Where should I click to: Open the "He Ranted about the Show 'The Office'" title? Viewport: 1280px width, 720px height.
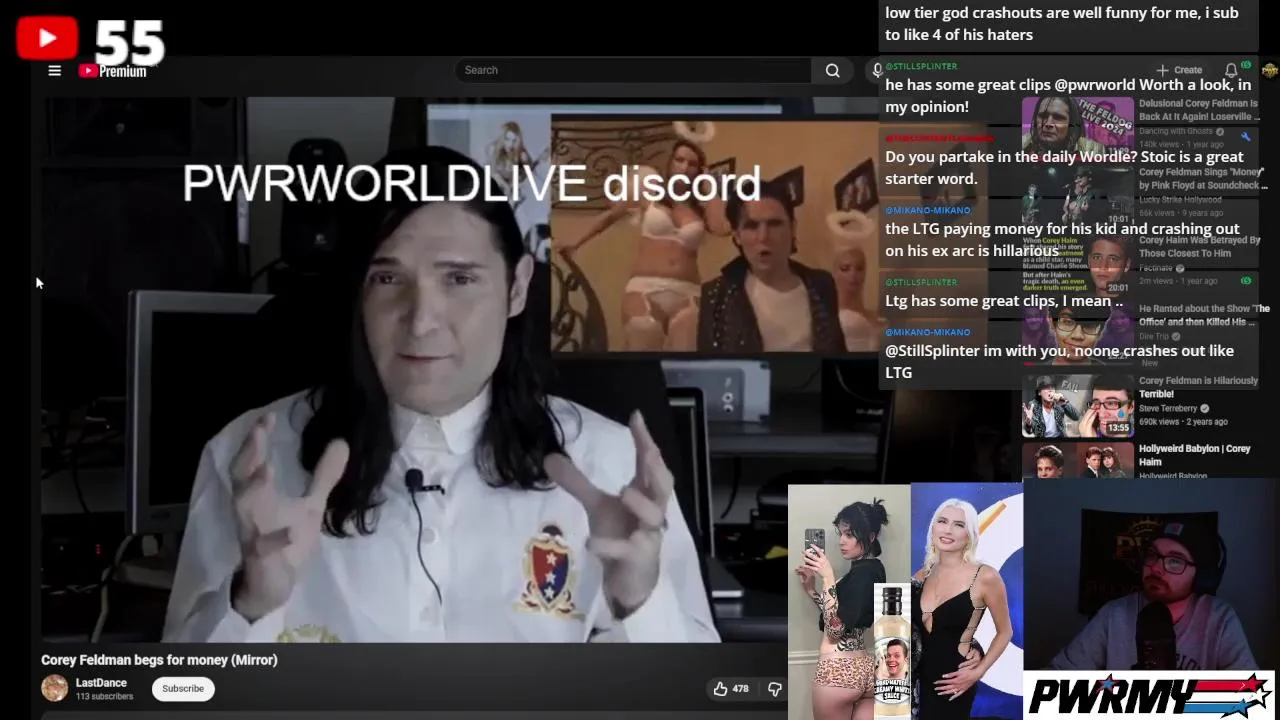(1204, 315)
